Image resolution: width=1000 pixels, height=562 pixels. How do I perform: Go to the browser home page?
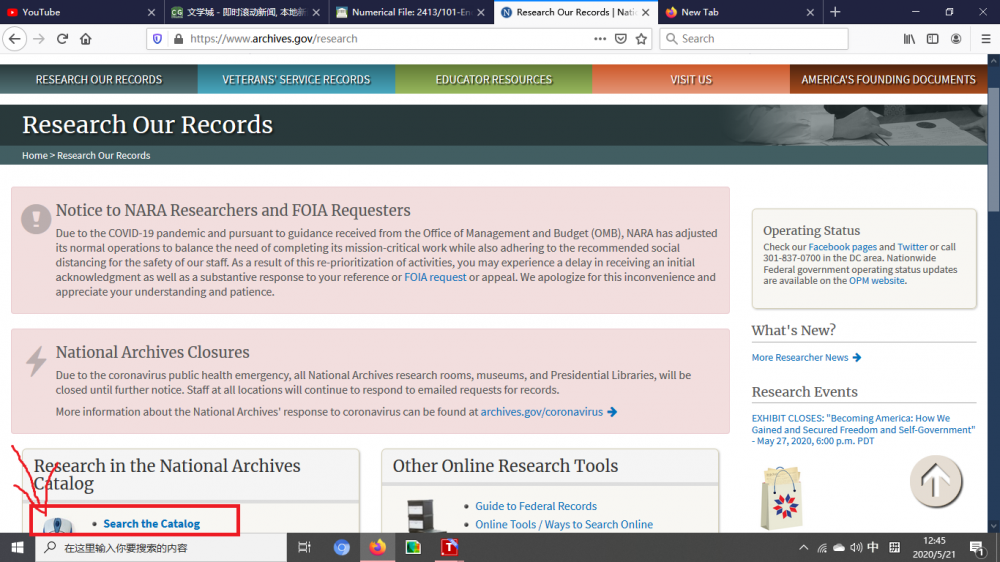click(86, 39)
